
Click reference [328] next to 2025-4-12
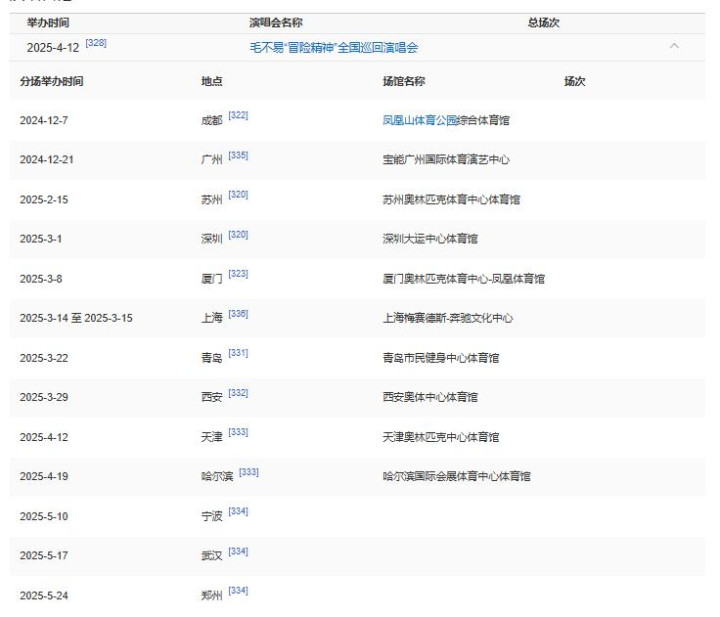tap(96, 45)
